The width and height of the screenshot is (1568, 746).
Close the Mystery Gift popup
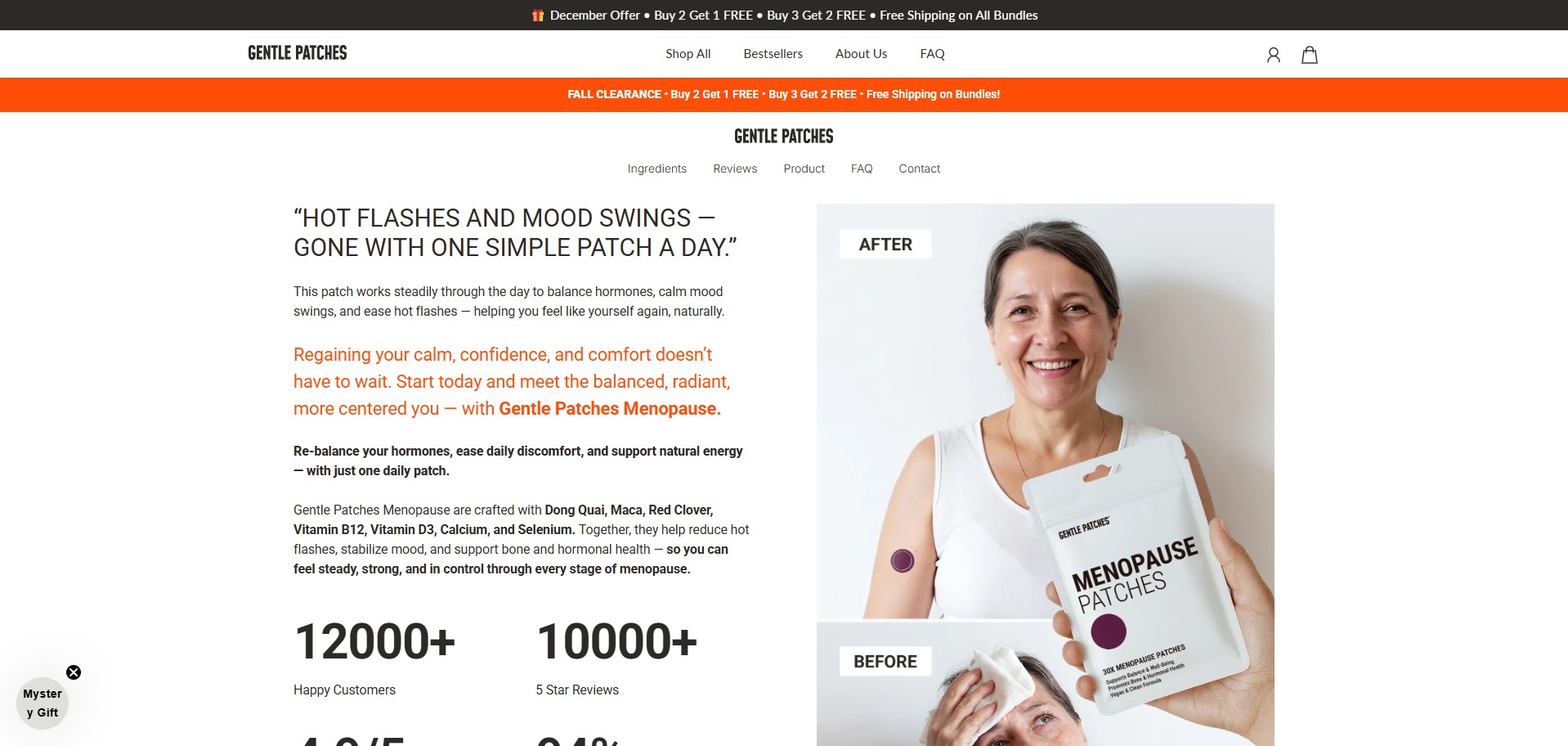point(74,672)
